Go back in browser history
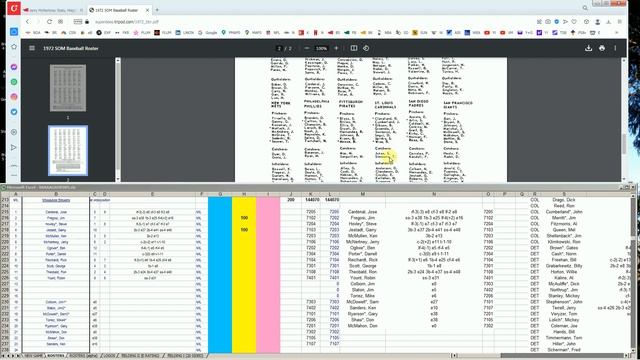The width and height of the screenshot is (640, 360). pos(27,22)
